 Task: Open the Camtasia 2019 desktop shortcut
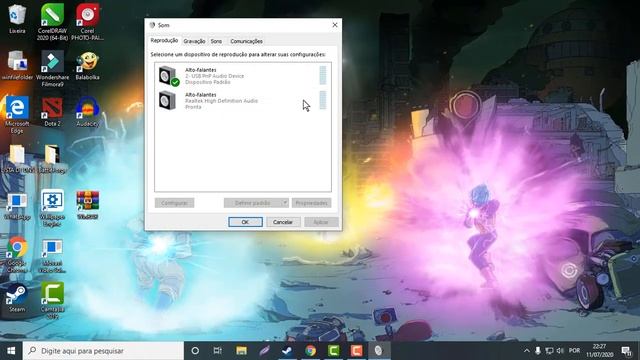tap(52, 300)
